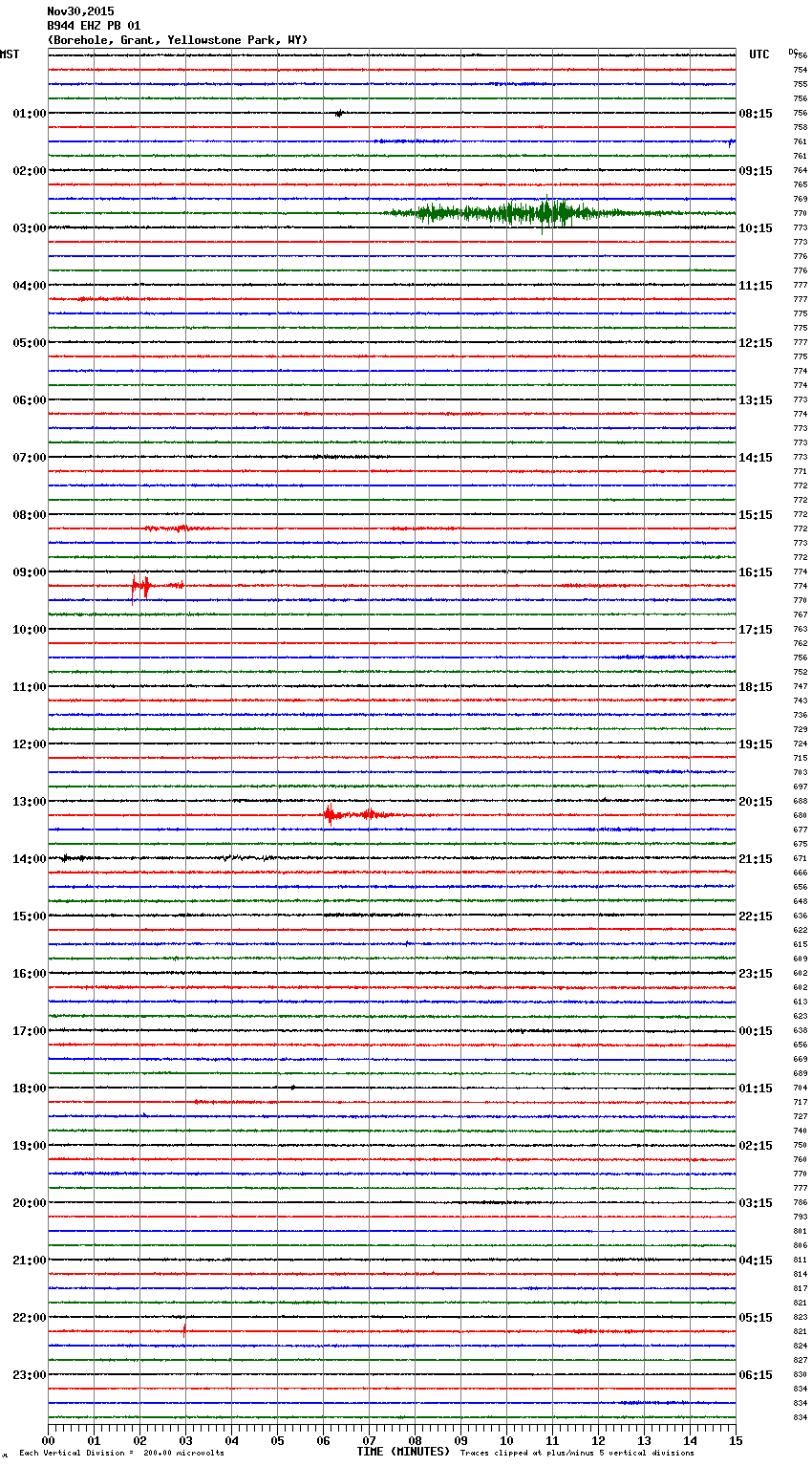Image resolution: width=812 pixels, height=1466 pixels.
Task: Click the Each Vertical Division 200.00 microvolts note
Action: pyautogui.click(x=121, y=1454)
